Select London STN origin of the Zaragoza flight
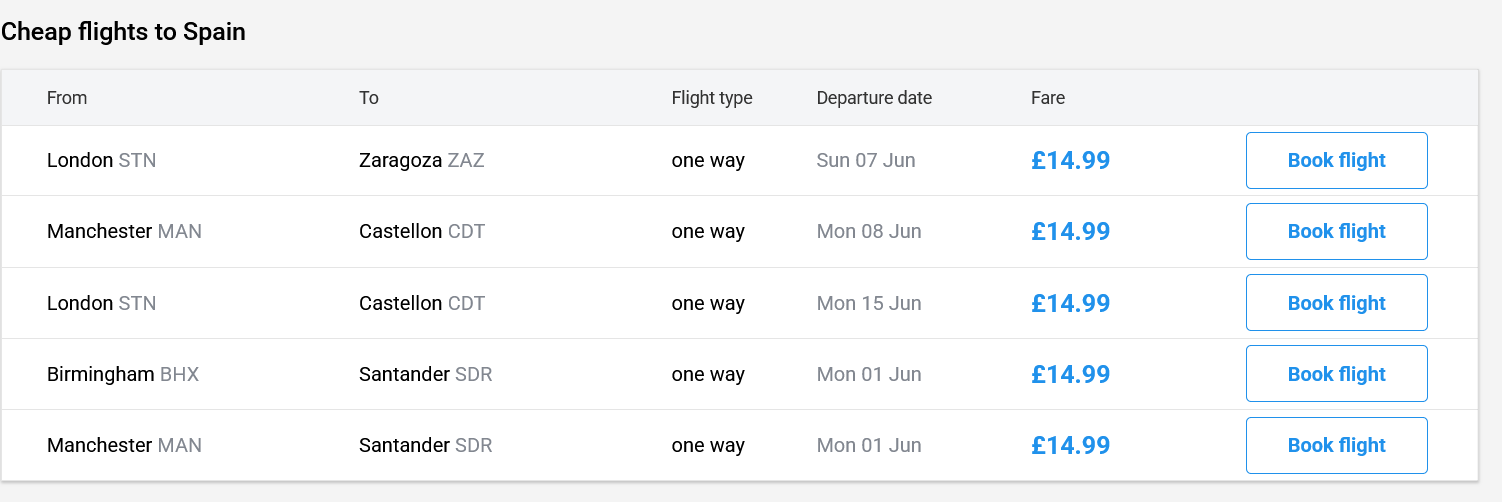The image size is (1502, 502). (x=101, y=160)
